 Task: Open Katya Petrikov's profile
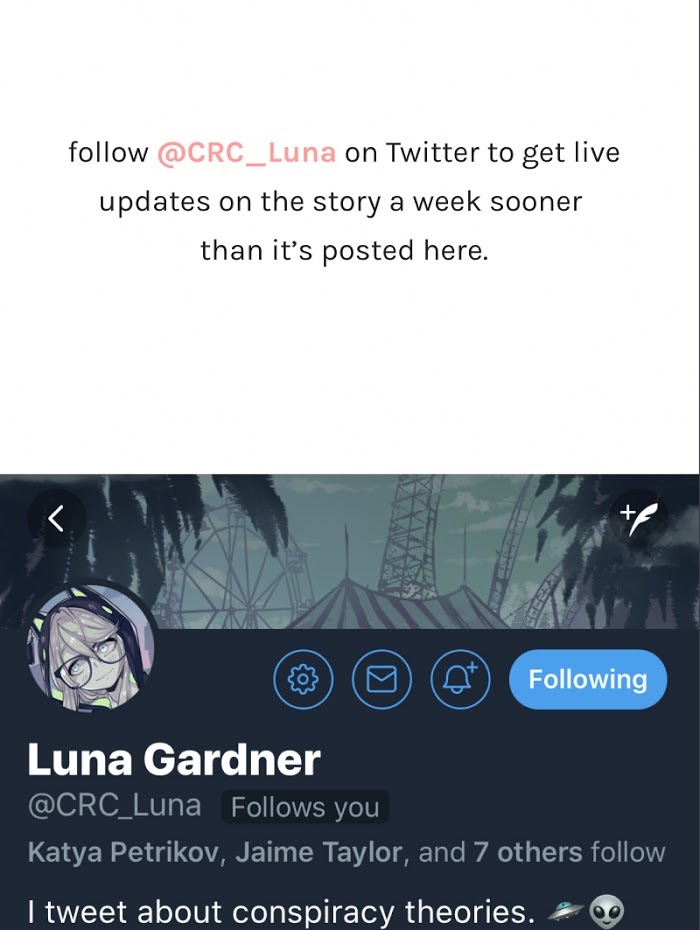coord(124,852)
